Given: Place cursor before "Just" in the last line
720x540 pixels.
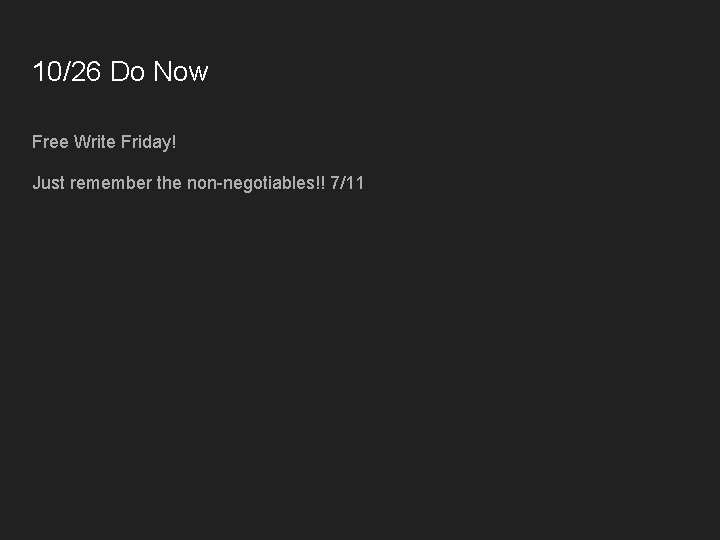Looking at the screenshot, I should tap(32, 183).
